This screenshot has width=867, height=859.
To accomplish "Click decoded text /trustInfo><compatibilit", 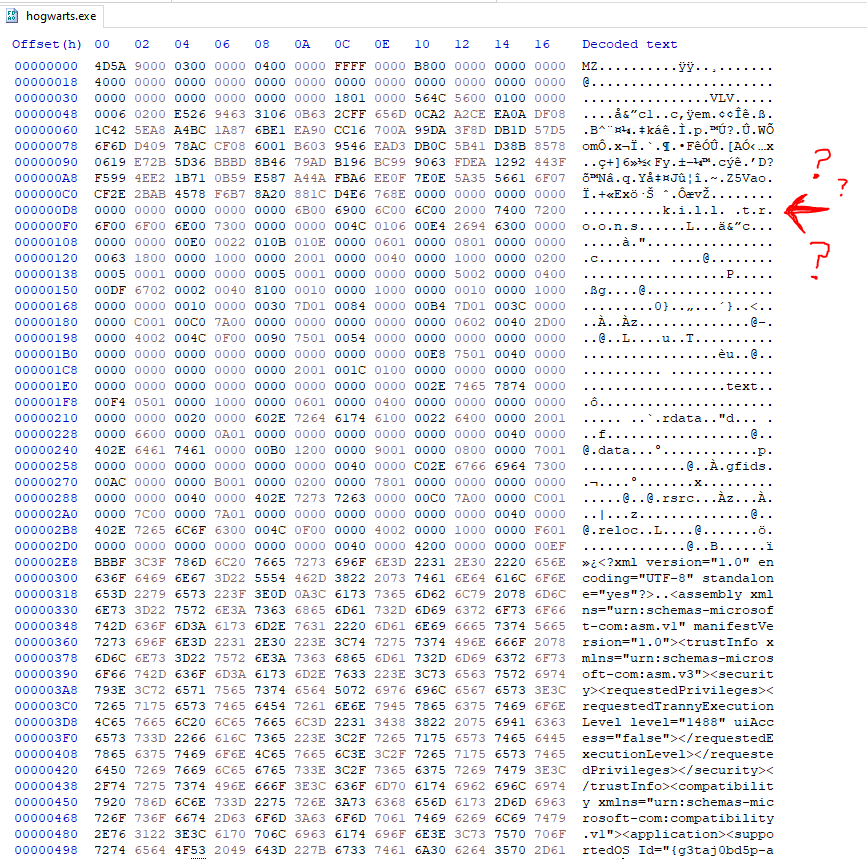I will pos(677,787).
